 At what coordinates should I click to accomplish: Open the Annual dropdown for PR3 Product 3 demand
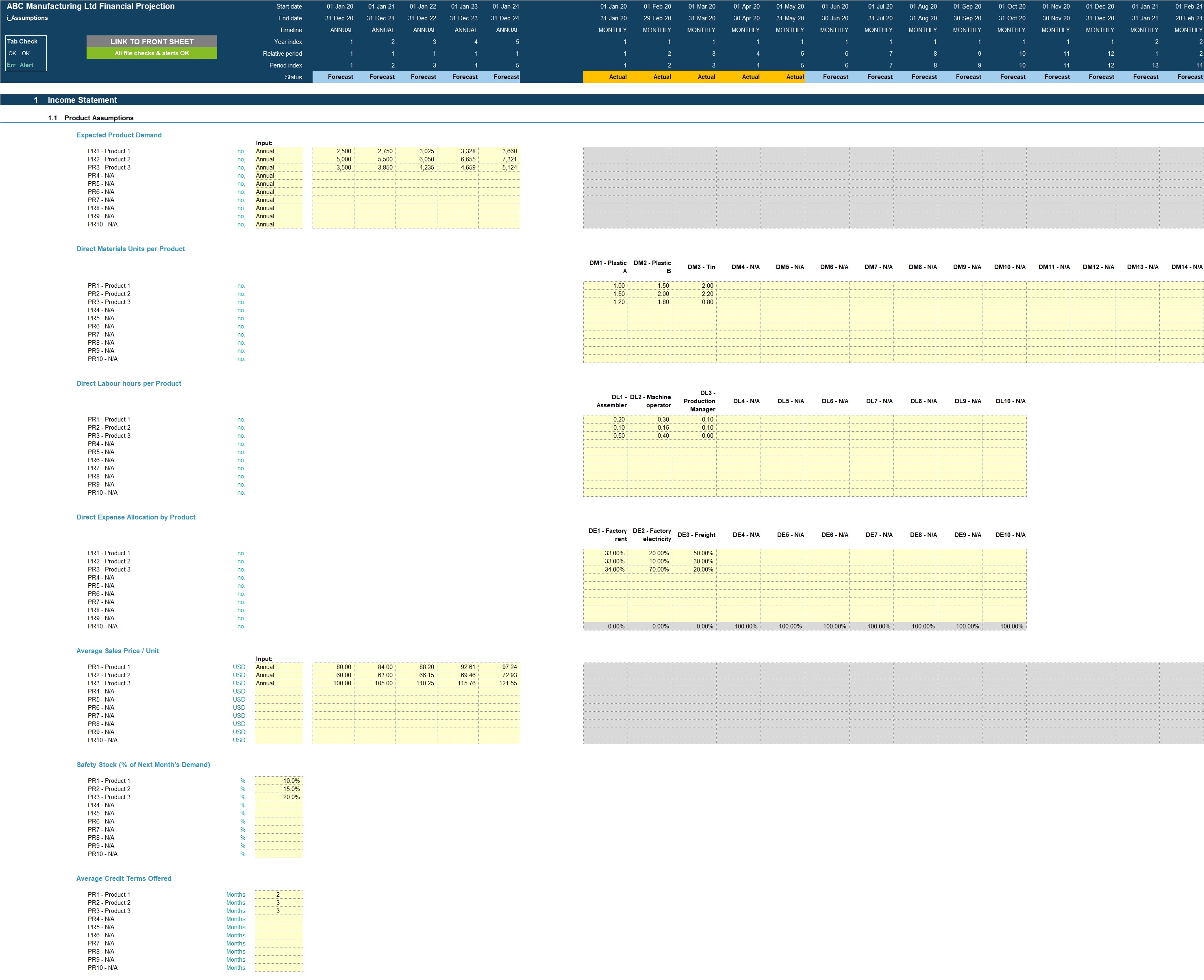point(279,167)
